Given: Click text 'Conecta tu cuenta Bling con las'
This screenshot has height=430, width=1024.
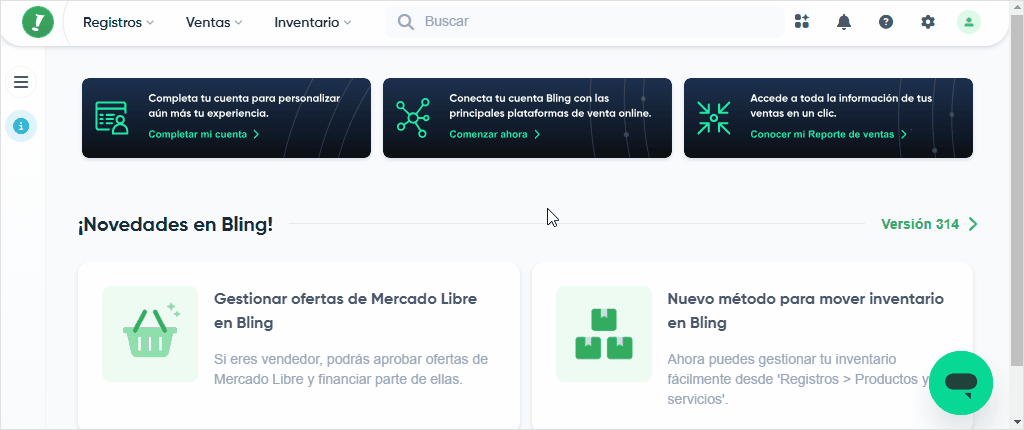Looking at the screenshot, I should (529, 98).
